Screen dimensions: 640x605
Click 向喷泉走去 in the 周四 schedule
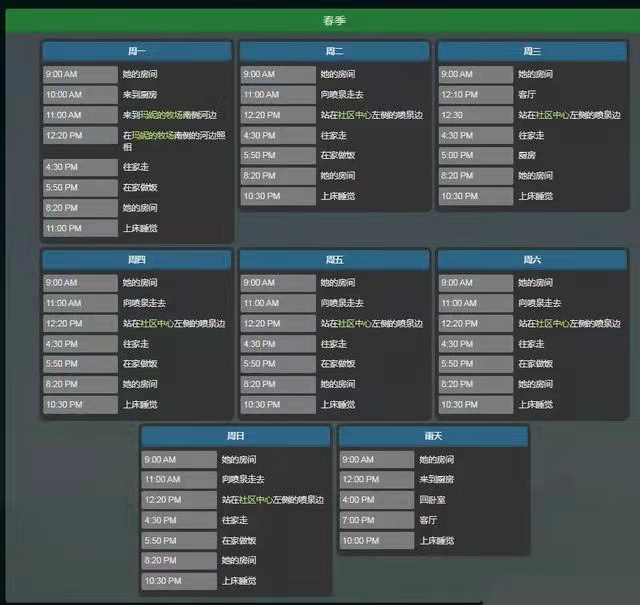coord(144,303)
